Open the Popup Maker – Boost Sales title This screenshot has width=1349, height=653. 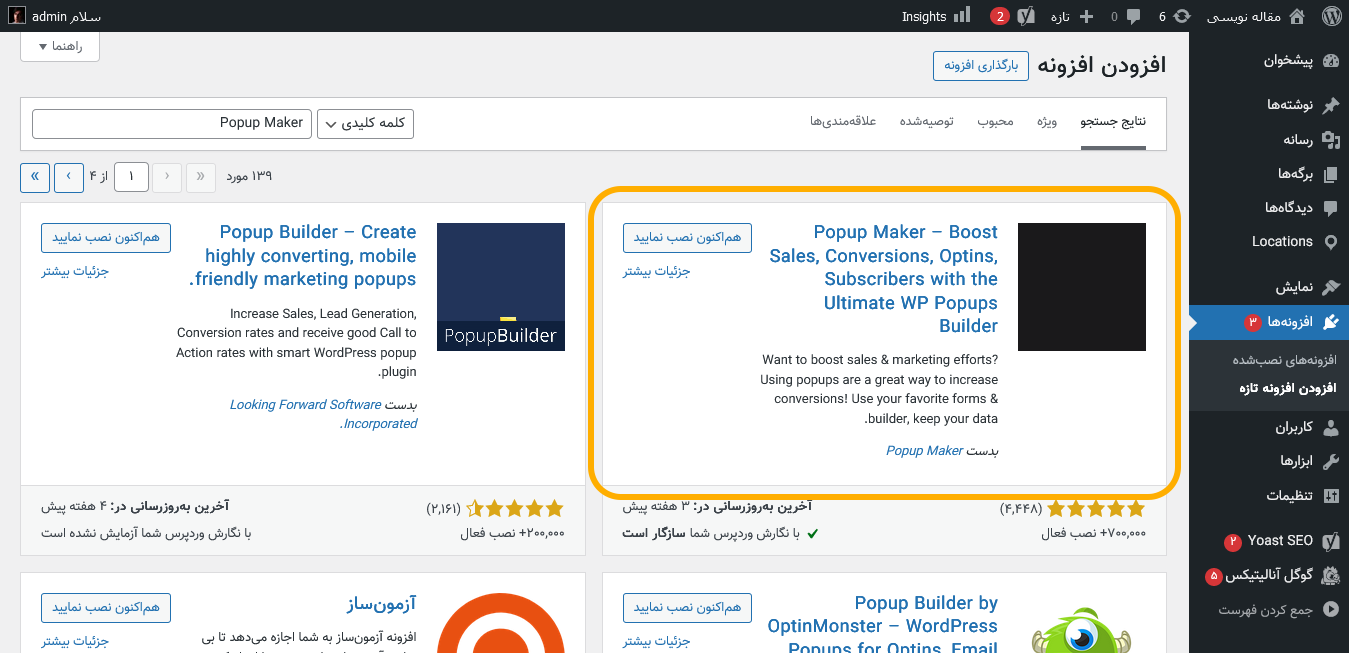tap(884, 279)
